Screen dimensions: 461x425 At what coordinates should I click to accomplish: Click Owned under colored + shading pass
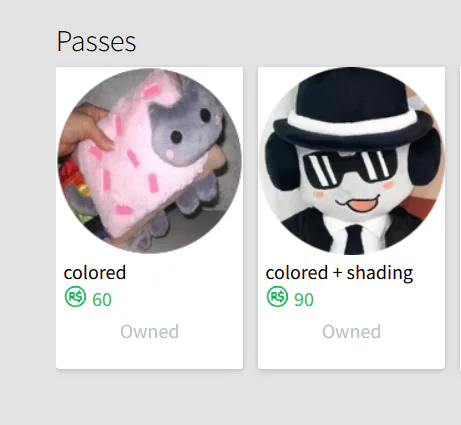tap(351, 332)
